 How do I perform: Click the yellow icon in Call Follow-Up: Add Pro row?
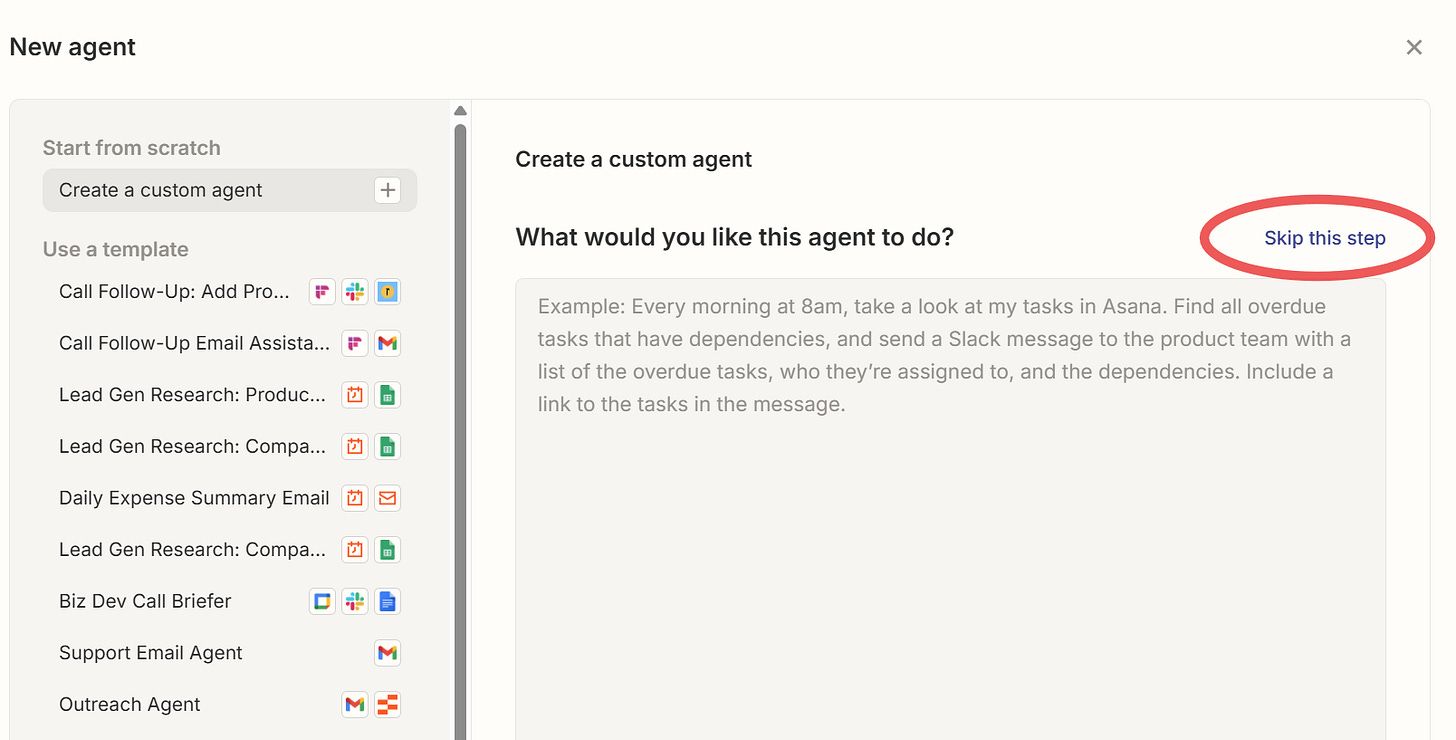[387, 292]
